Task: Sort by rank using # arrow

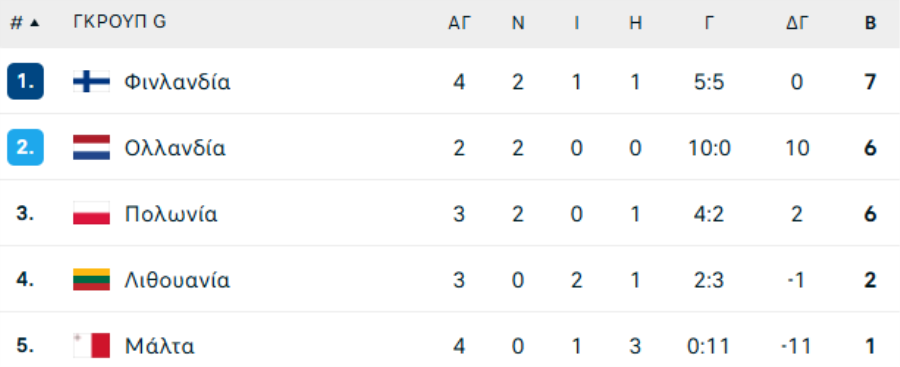Action: (25, 23)
